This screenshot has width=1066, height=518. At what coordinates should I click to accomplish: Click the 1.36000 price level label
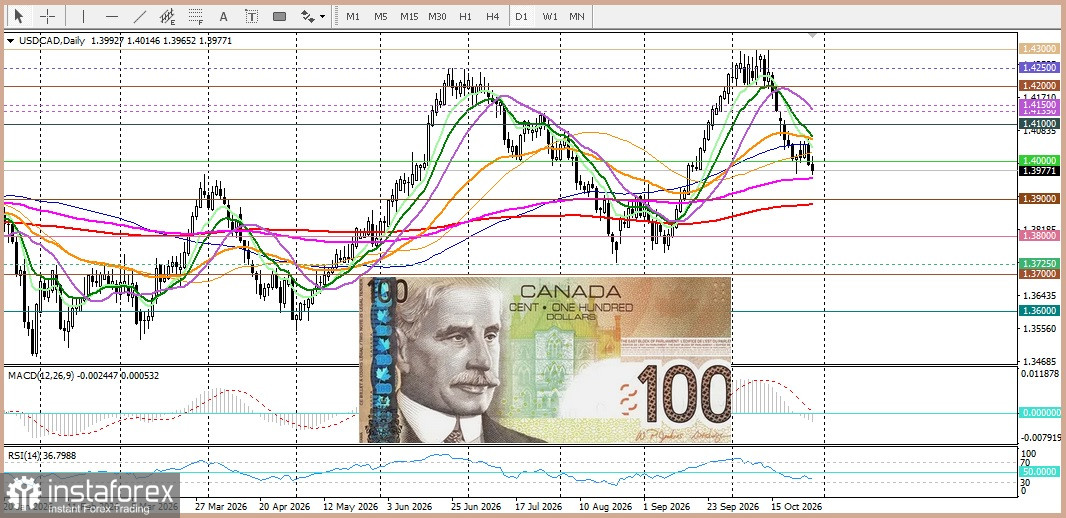tap(1039, 311)
